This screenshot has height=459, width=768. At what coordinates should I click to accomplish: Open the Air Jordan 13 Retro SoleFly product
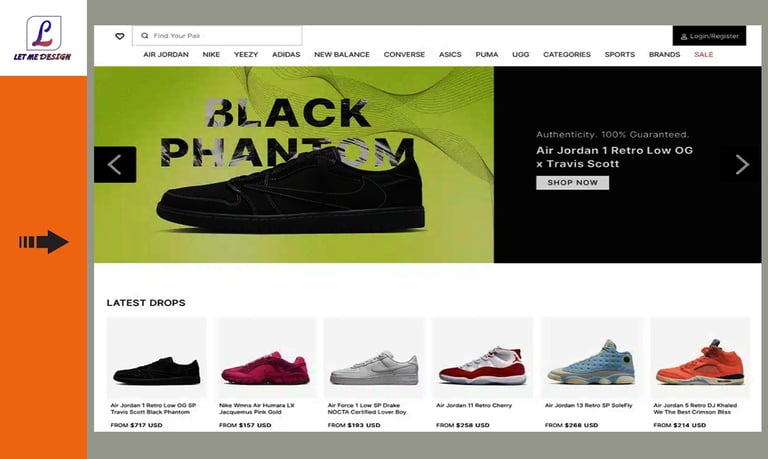592,358
